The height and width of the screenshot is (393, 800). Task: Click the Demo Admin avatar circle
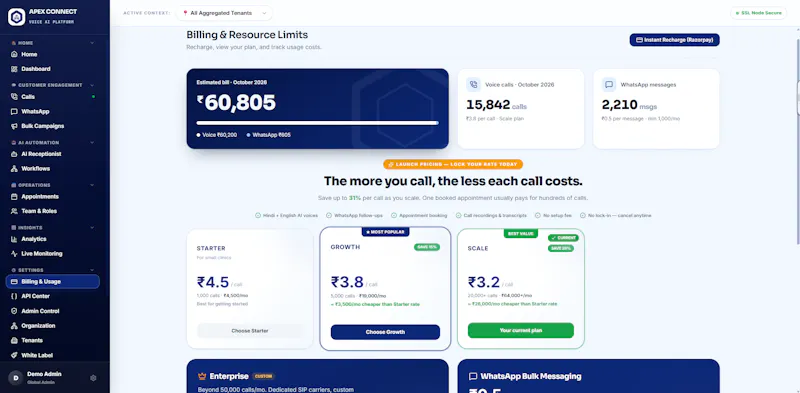tap(15, 378)
